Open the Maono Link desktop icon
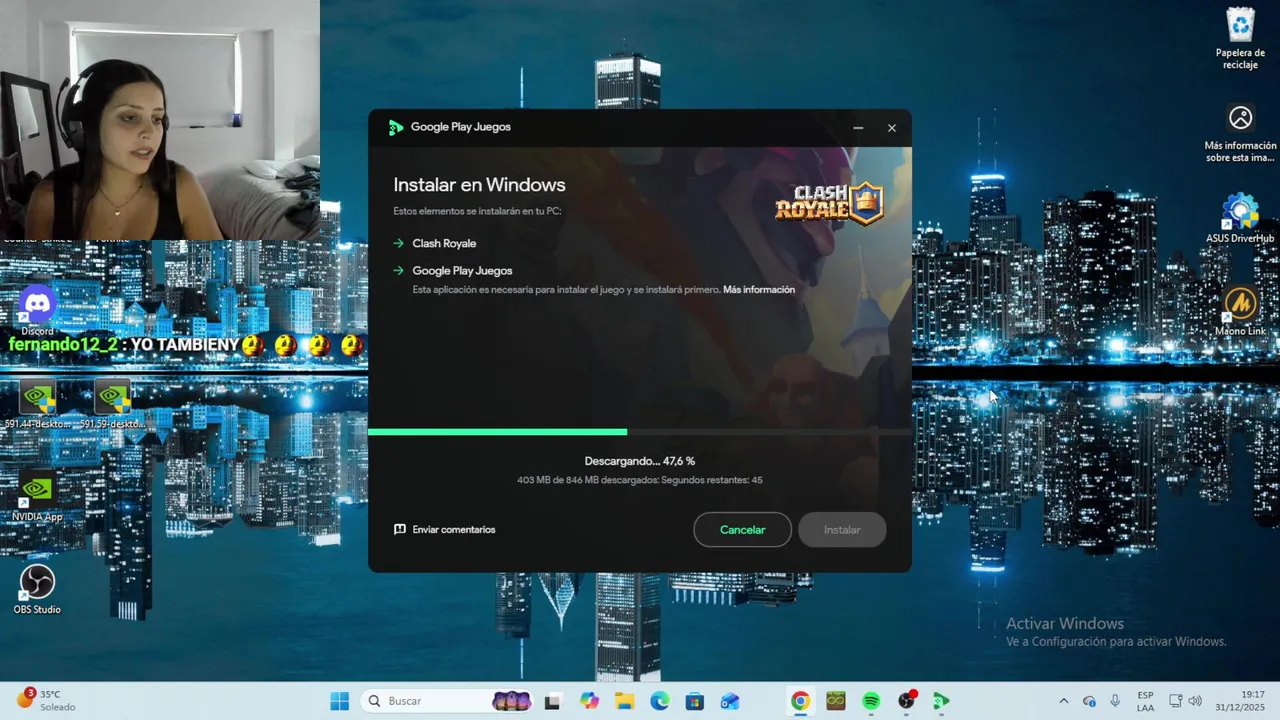Screen dimensions: 1280x720 [x=1240, y=312]
